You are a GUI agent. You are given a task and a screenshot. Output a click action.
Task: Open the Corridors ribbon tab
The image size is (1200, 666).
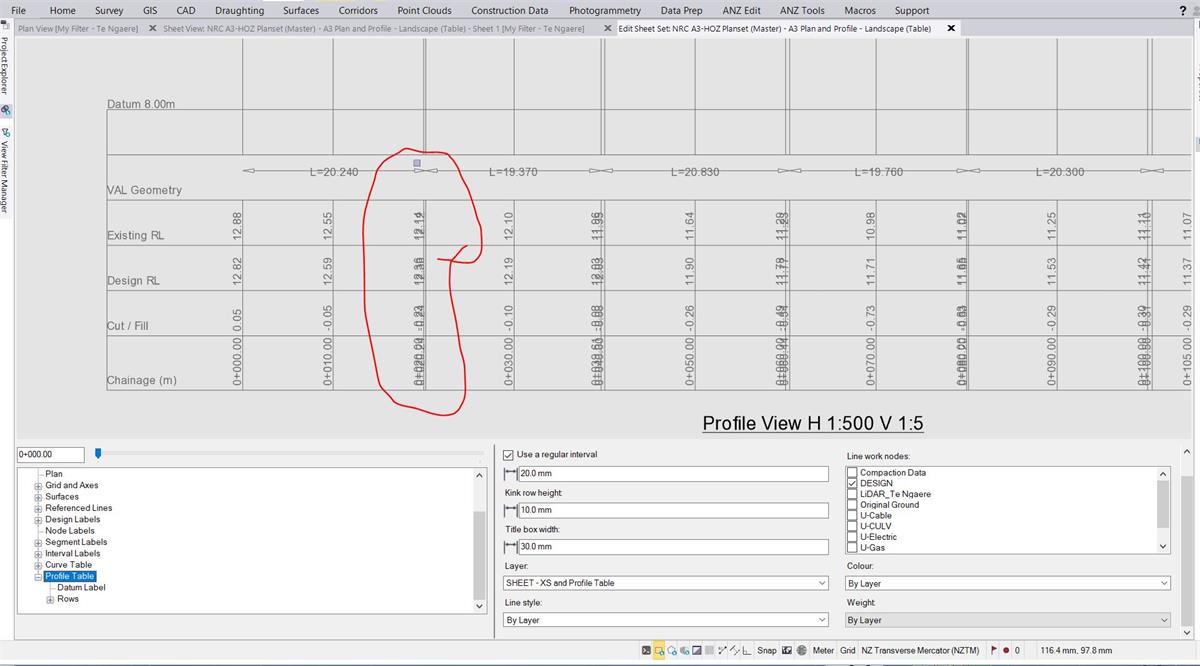tap(358, 10)
